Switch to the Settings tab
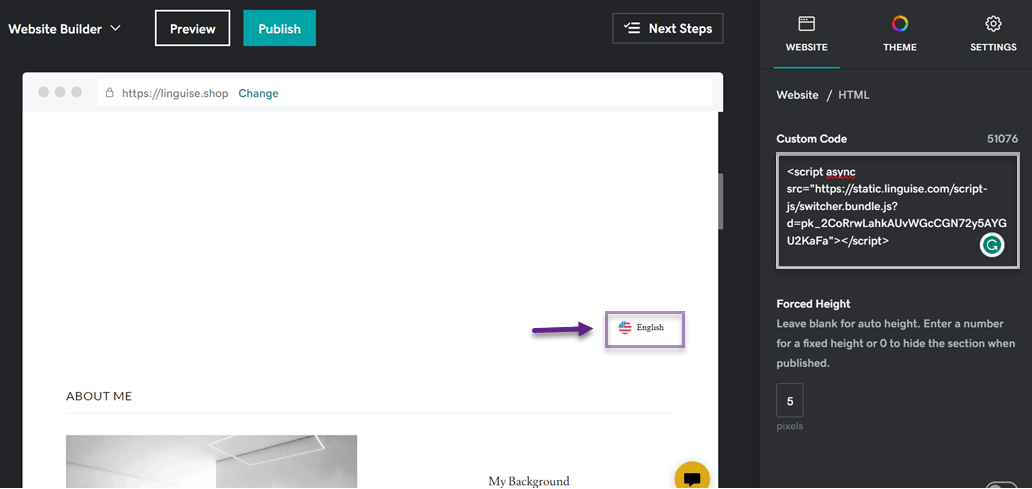Viewport: 1032px width, 489px height. coord(993,34)
